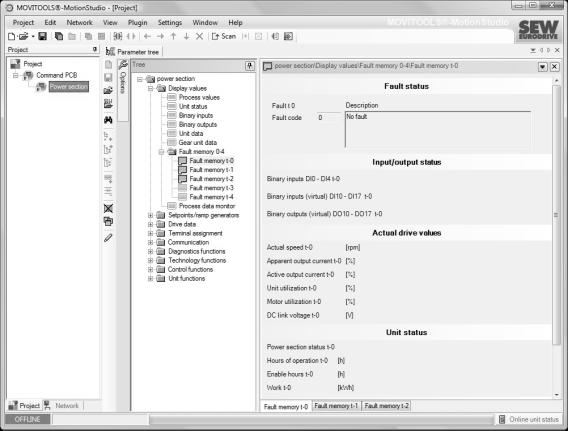Expand the Unit functions folder
Screen dimensions: 568x431
(x=150, y=279)
